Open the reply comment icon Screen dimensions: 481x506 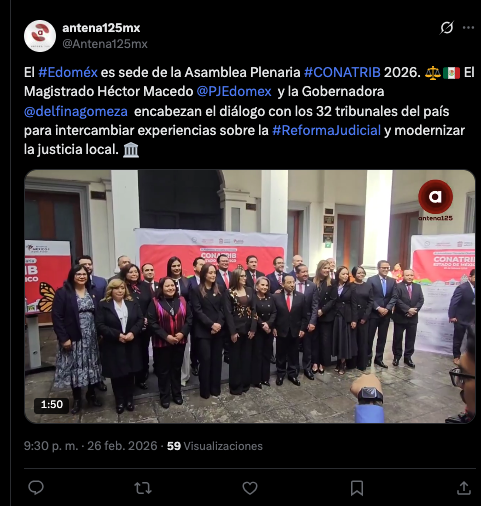click(36, 488)
